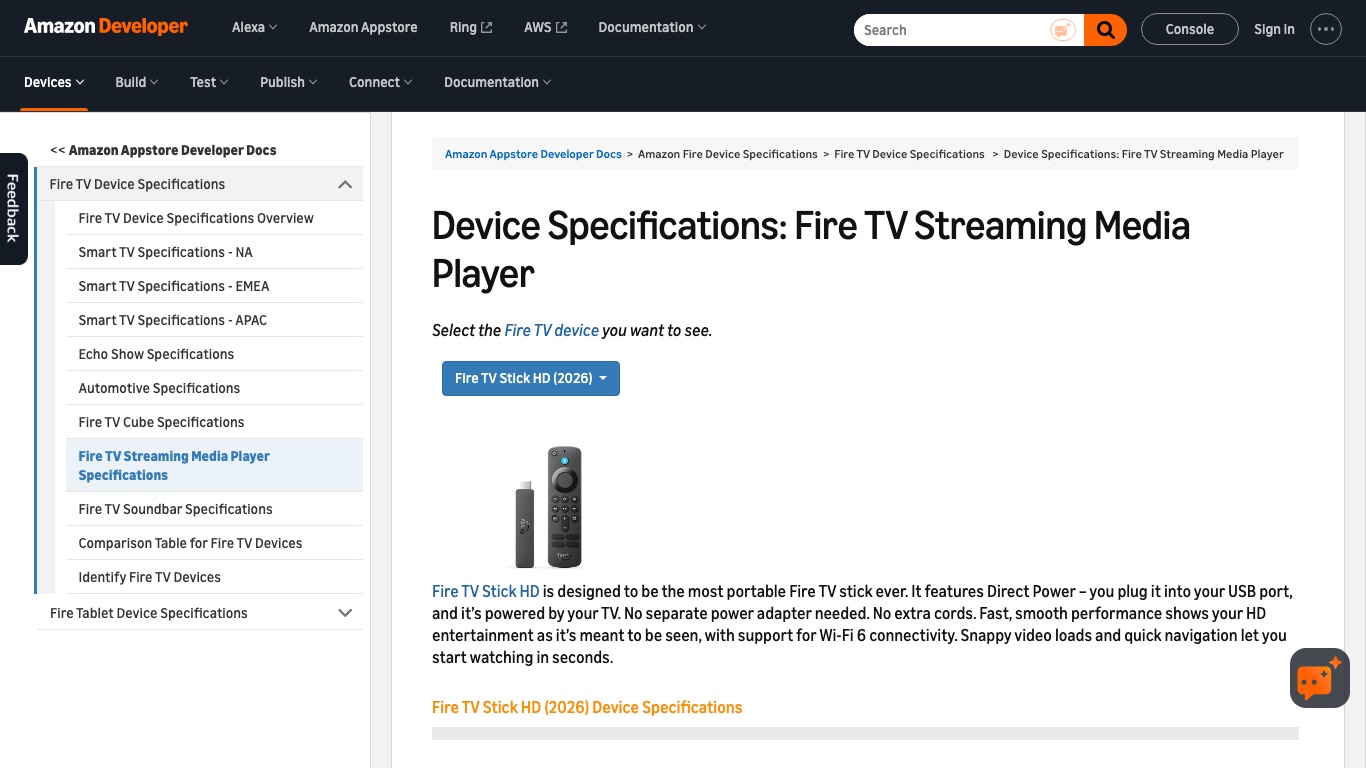Open the Connect dropdown menu
Image resolution: width=1366 pixels, height=768 pixels.
click(381, 82)
